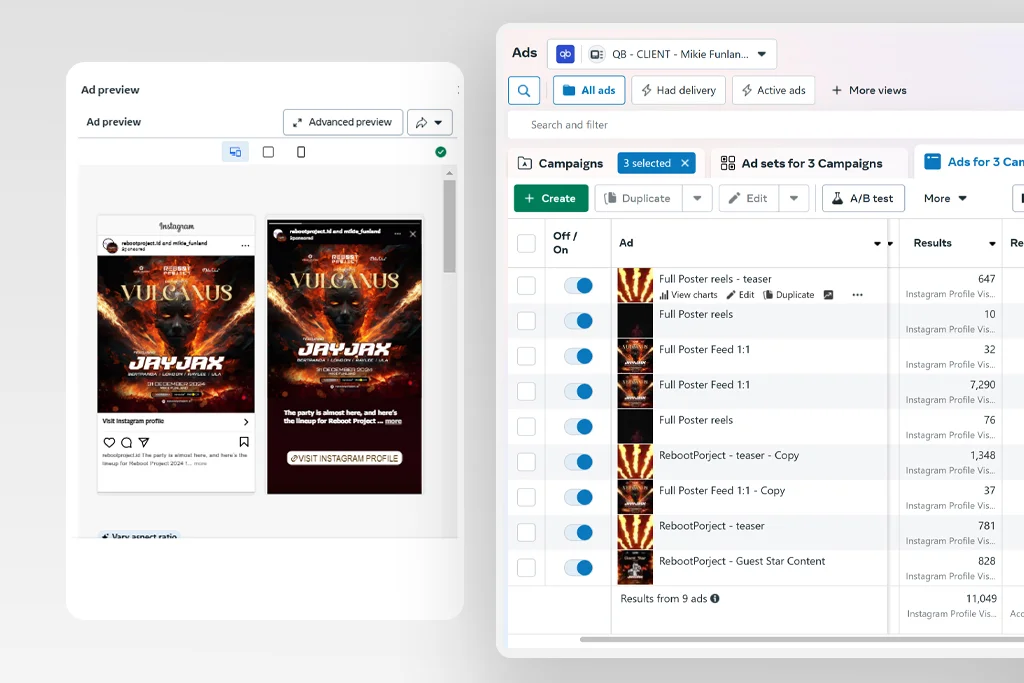The width and height of the screenshot is (1024, 683).
Task: Toggle off the RebootPorject - Guest Star Content ad
Action: point(578,568)
